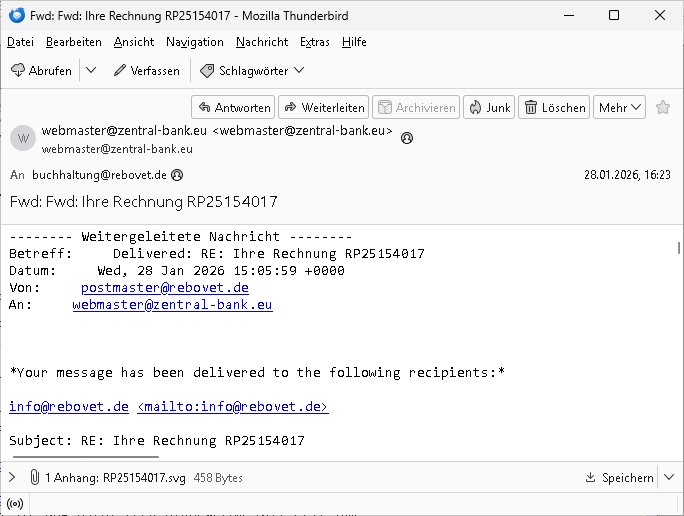Viewport: 684px width, 516px height.
Task: Mark message as Junk
Action: [x=488, y=107]
